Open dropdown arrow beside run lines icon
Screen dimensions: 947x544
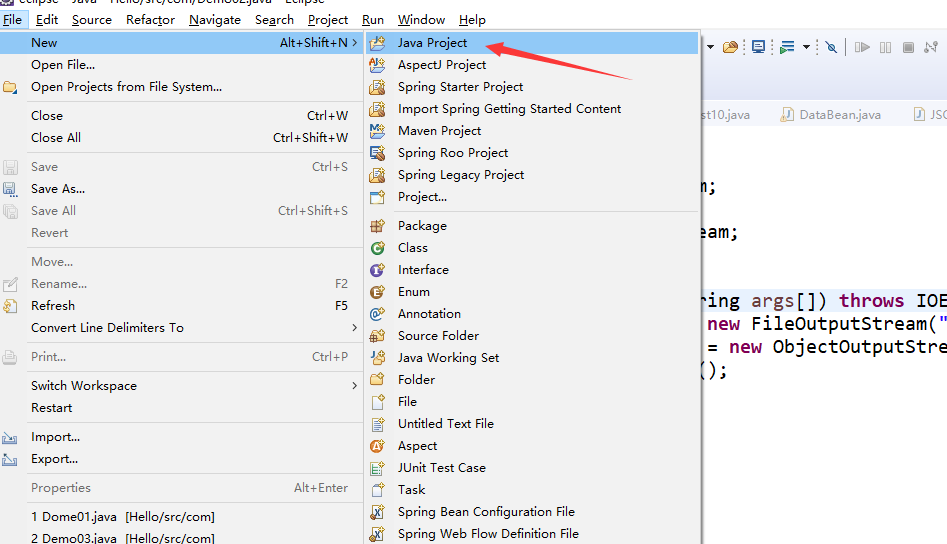coord(806,47)
